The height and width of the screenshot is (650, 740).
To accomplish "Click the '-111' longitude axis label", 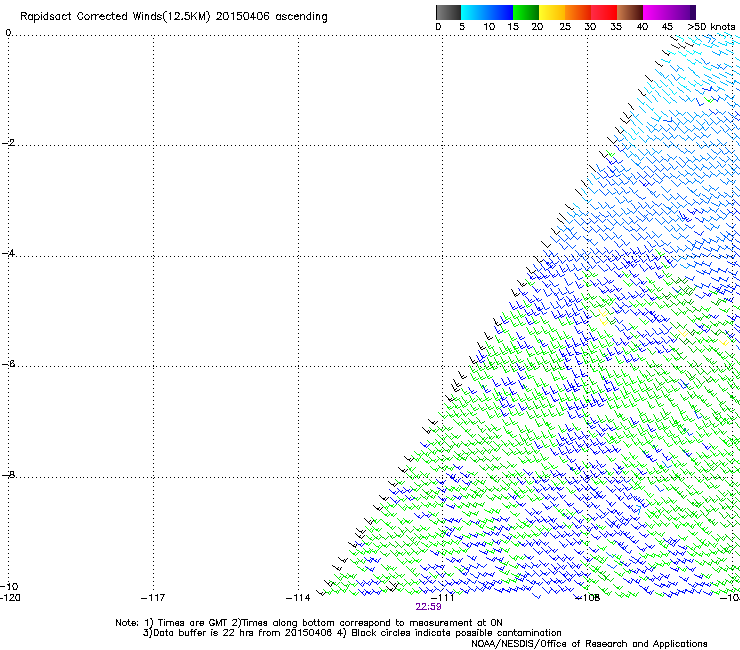I will (442, 598).
